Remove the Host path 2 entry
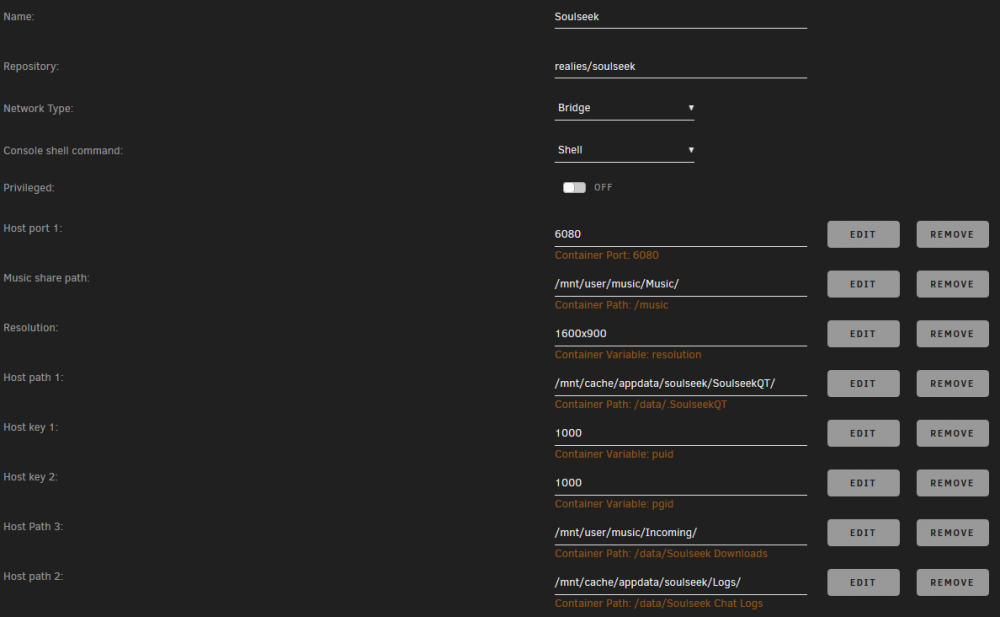 tap(953, 583)
